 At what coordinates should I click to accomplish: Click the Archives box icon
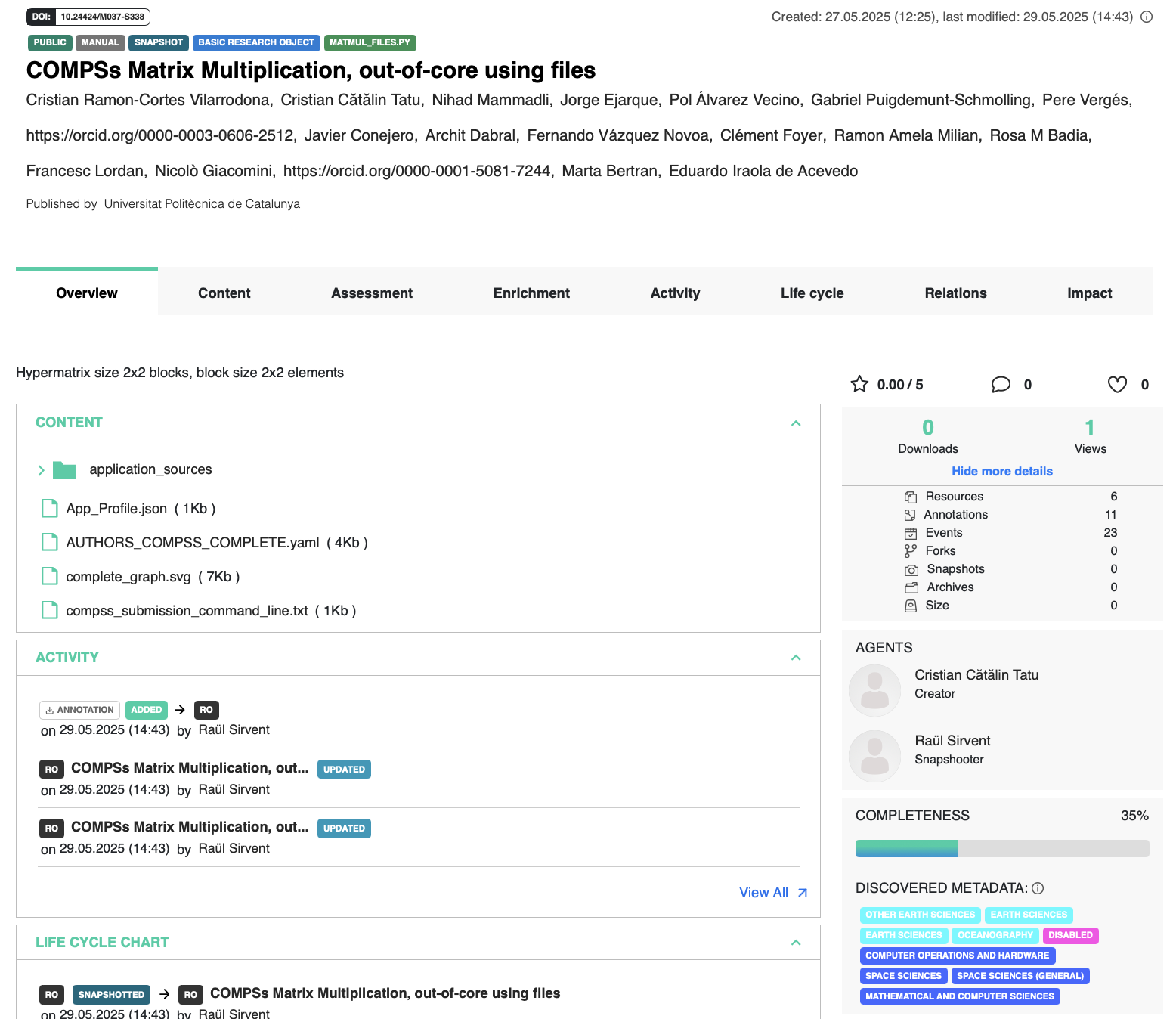[x=911, y=587]
